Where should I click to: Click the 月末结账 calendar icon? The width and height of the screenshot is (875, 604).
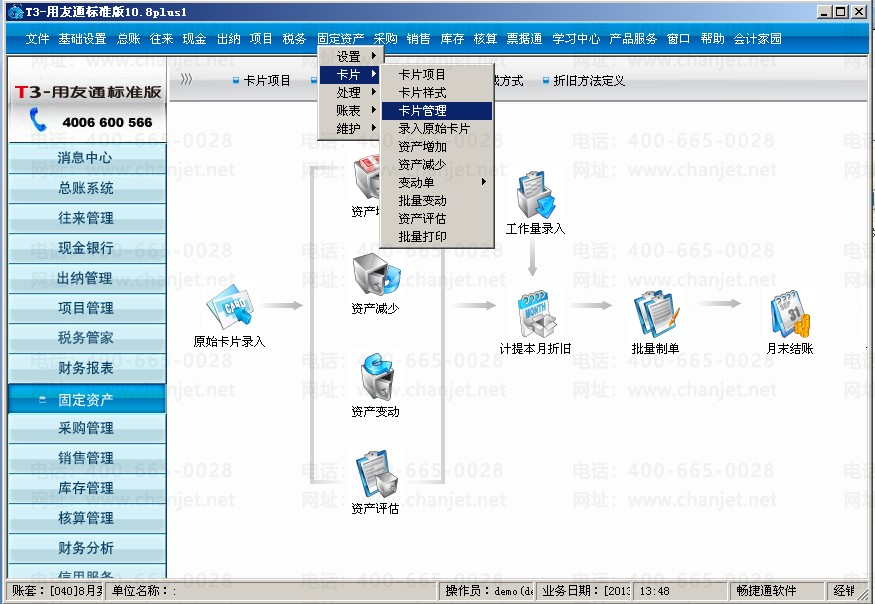pos(790,314)
